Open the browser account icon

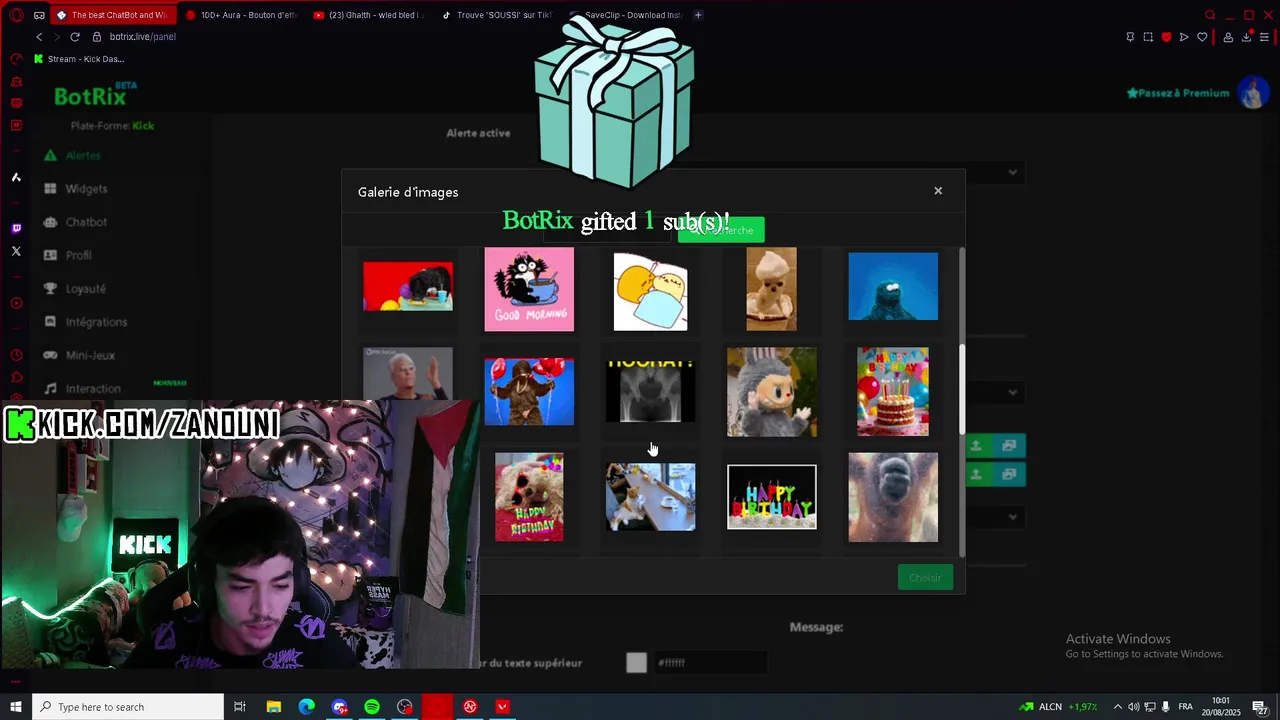[x=1228, y=37]
